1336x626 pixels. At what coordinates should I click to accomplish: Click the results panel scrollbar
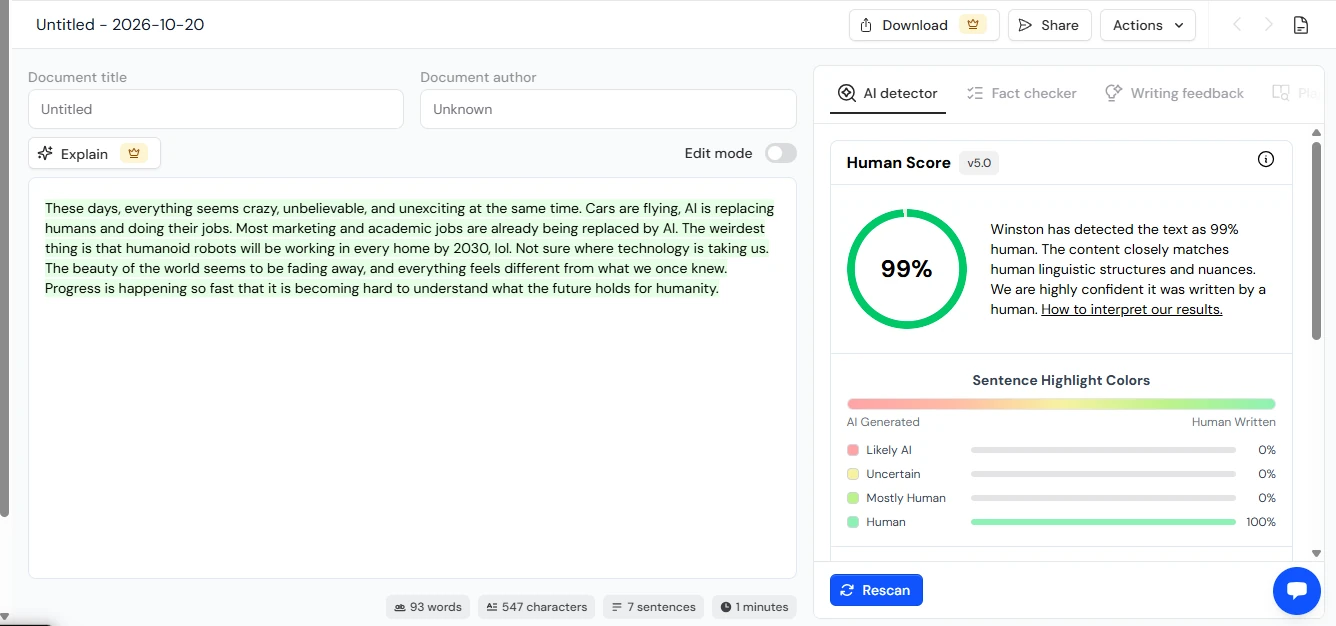pyautogui.click(x=1316, y=240)
